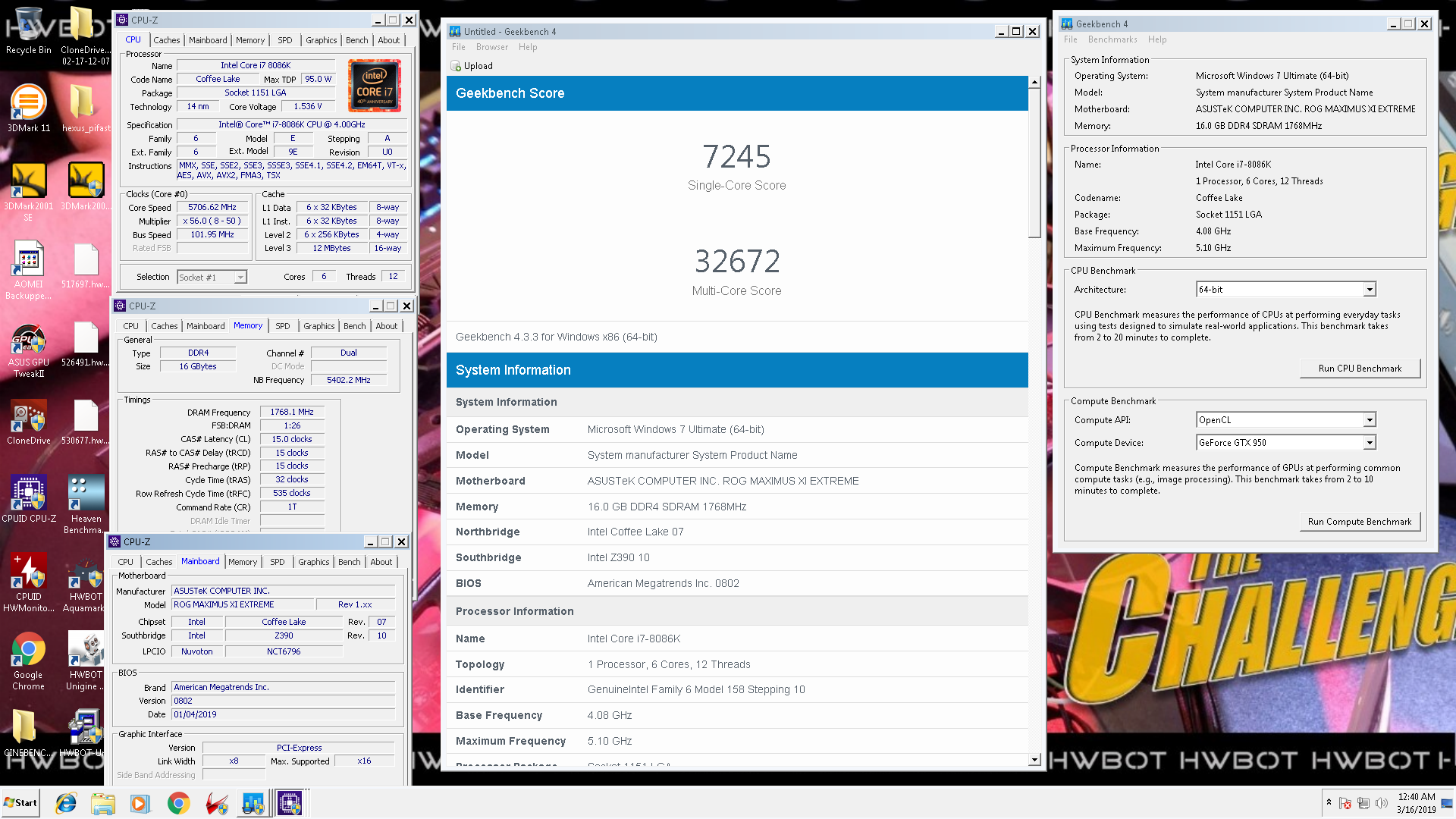Open the Bench tab in the CPU-Z Memory window

click(355, 326)
